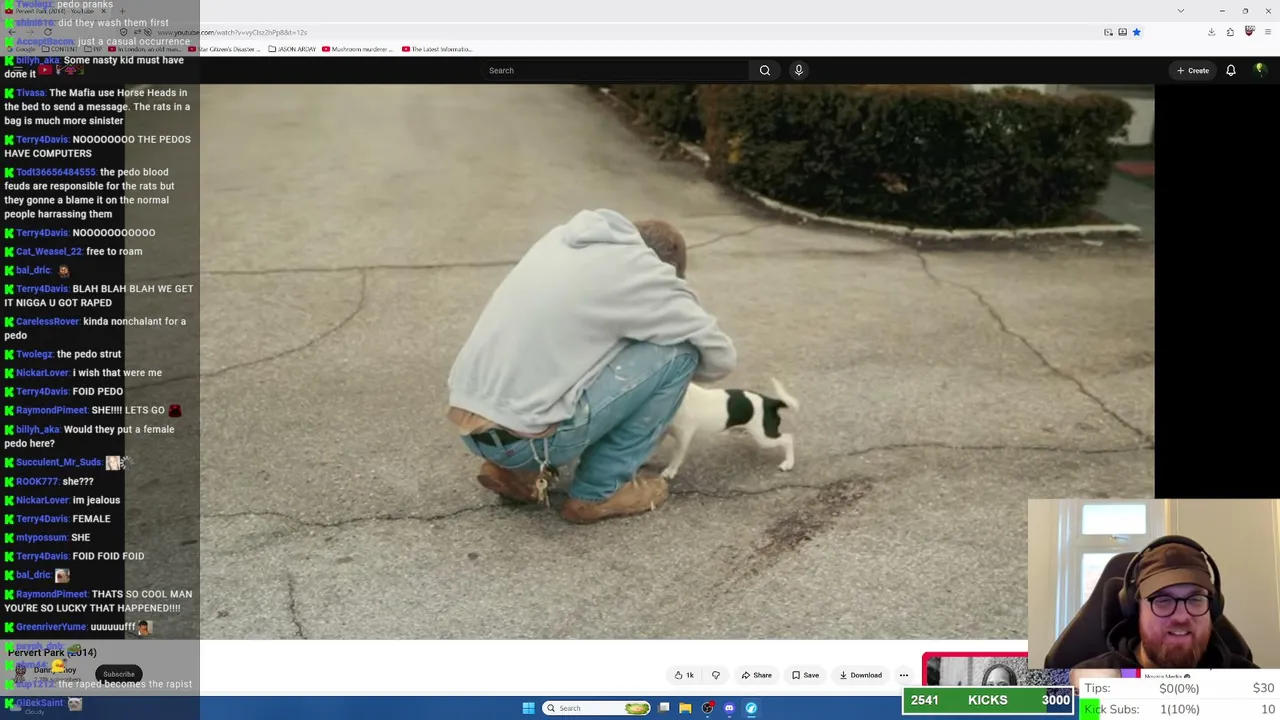
Task: Click the browser address bar URL
Action: click(232, 32)
